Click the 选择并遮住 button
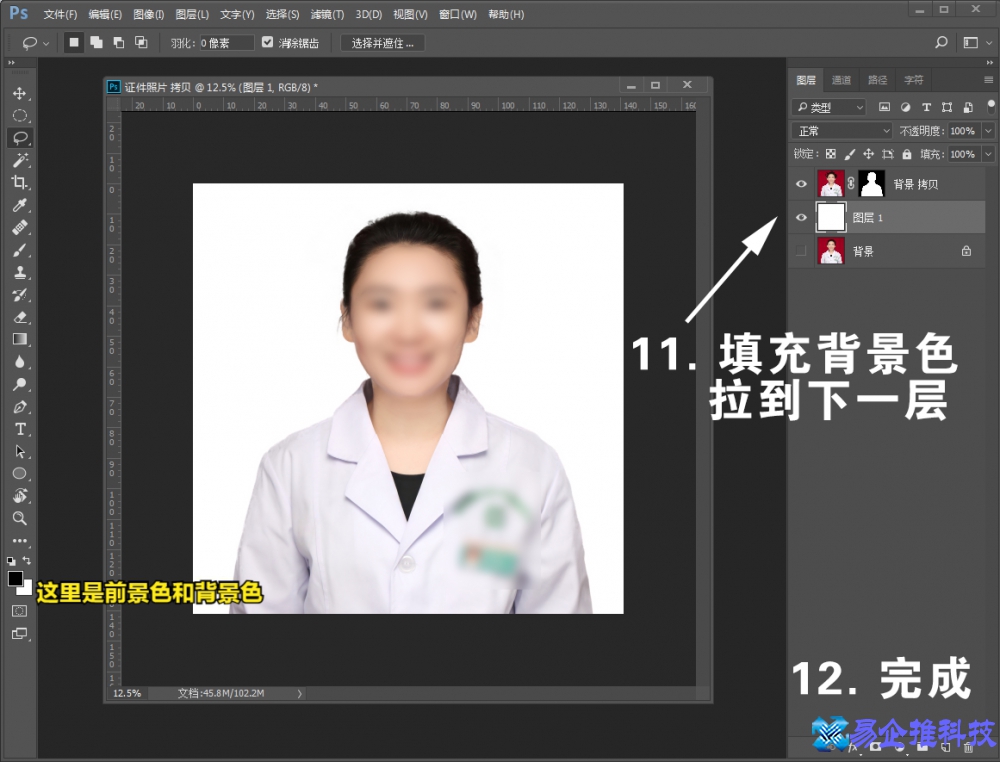 [x=382, y=43]
